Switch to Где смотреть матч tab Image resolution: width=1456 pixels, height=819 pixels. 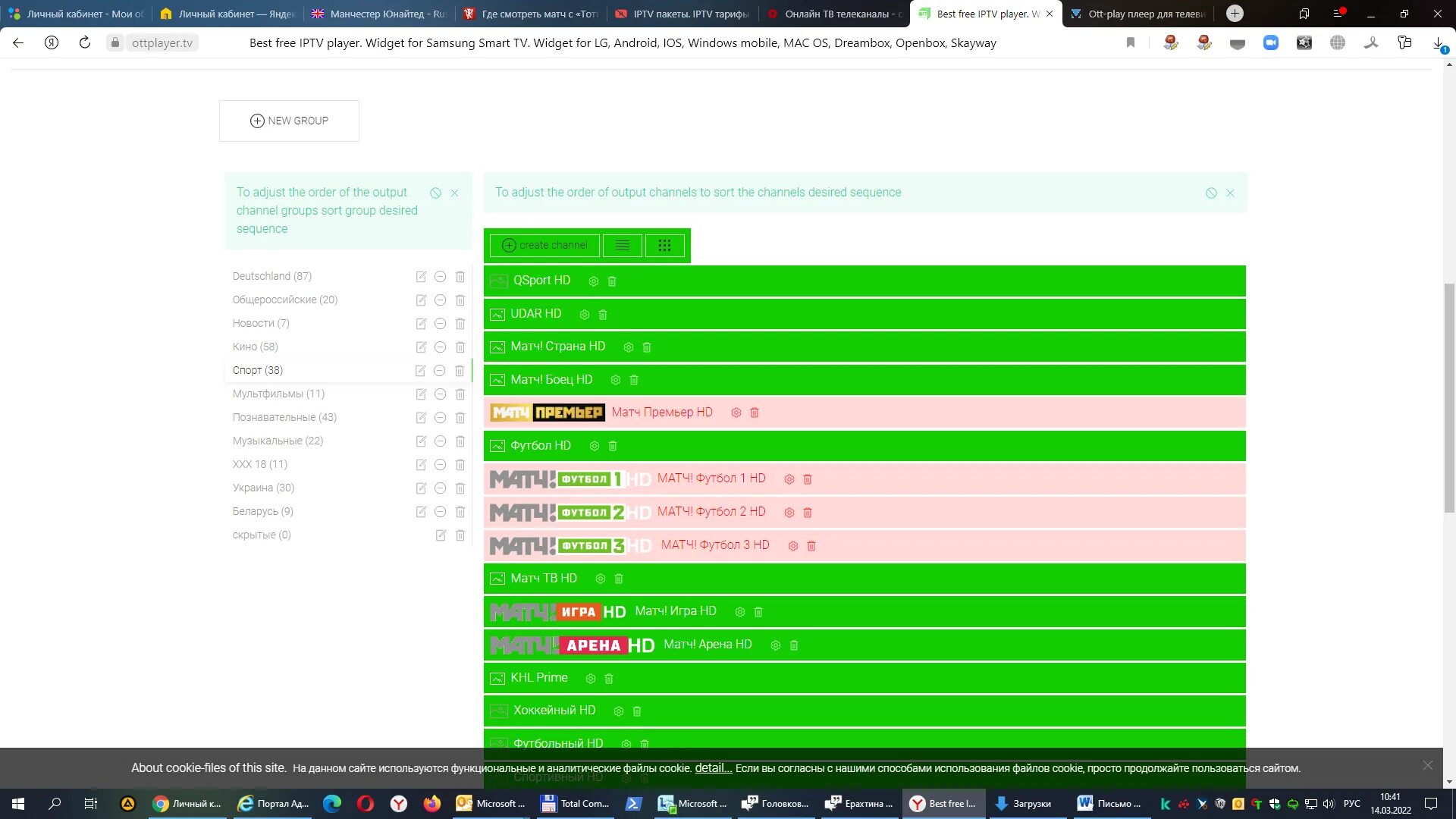pos(531,14)
